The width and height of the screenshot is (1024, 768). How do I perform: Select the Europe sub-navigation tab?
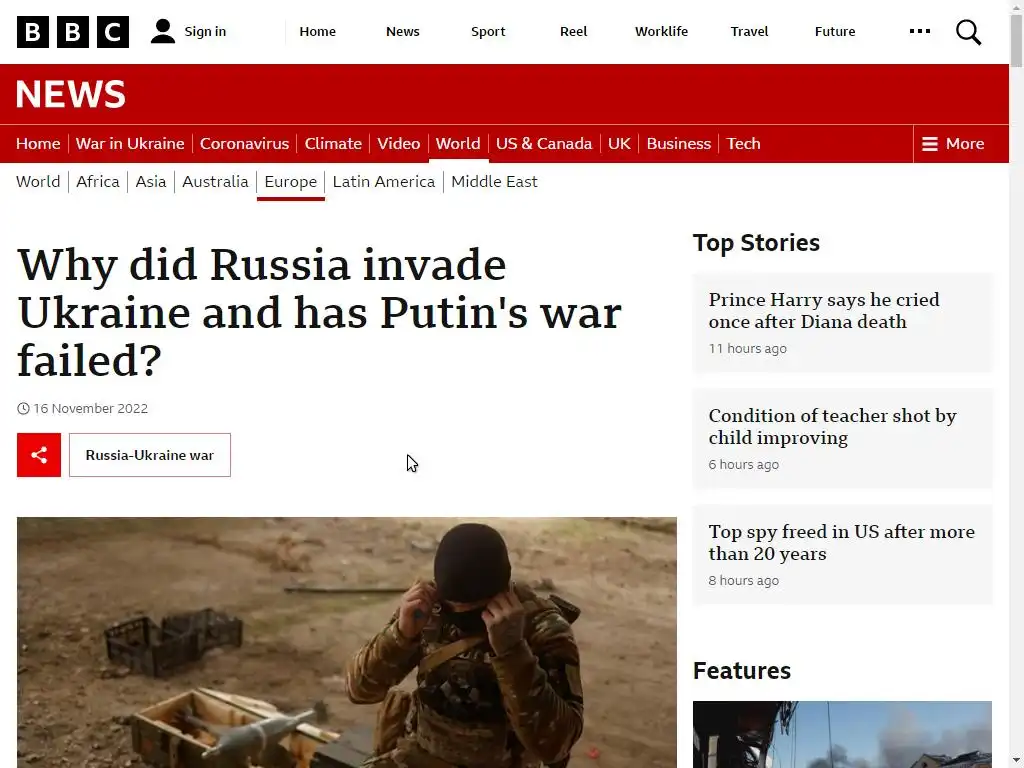click(x=291, y=182)
